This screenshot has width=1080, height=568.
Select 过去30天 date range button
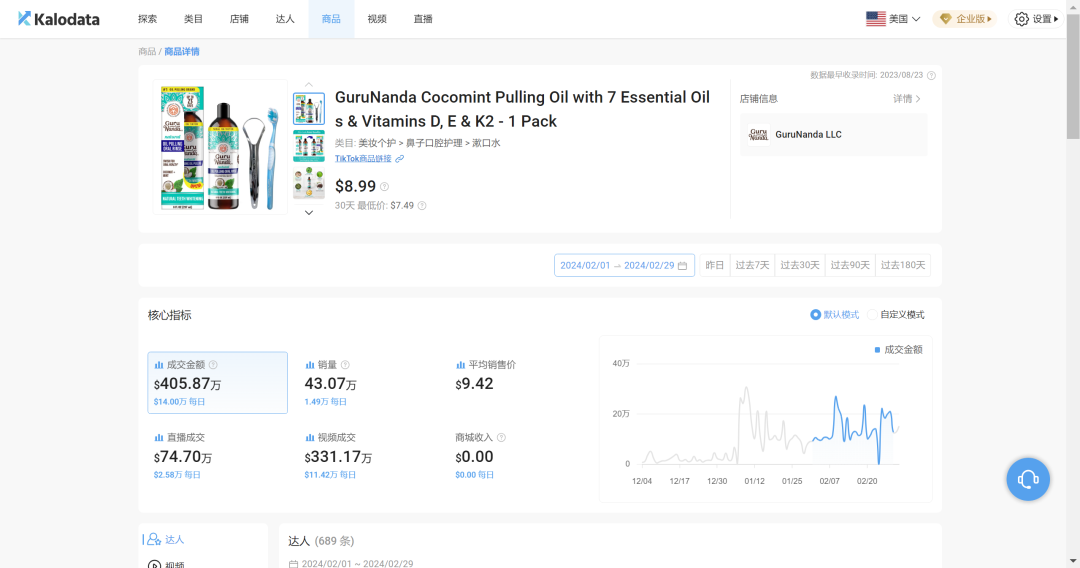[799, 266]
